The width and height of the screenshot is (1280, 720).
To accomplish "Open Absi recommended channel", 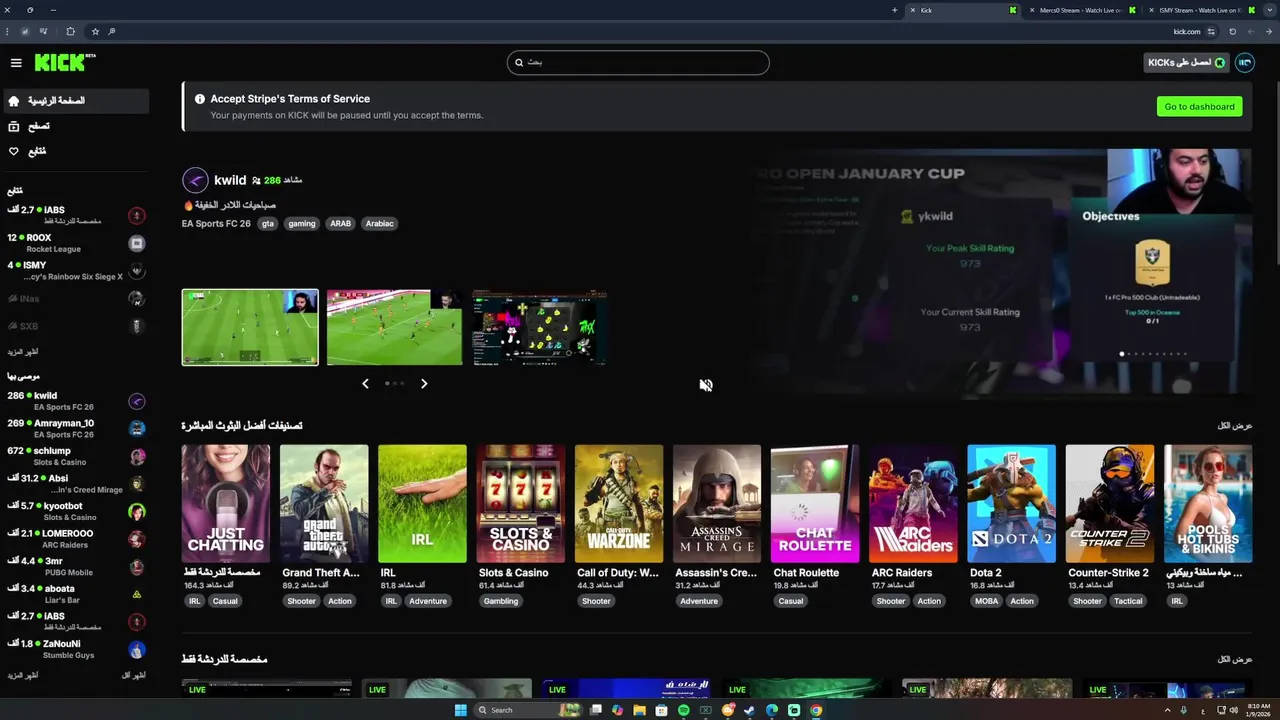I will [x=75, y=483].
